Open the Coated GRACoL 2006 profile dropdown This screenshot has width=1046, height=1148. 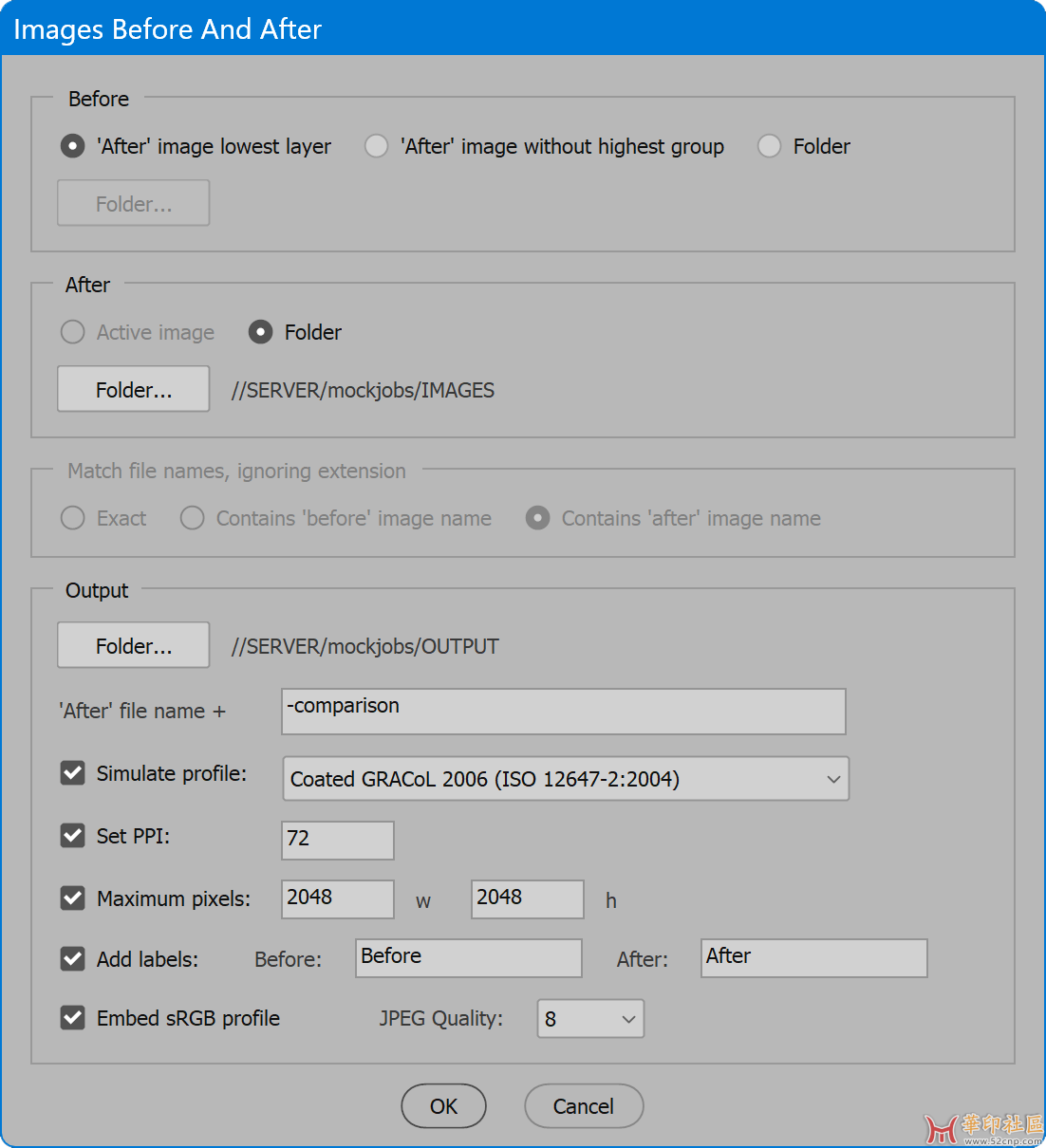coord(566,779)
